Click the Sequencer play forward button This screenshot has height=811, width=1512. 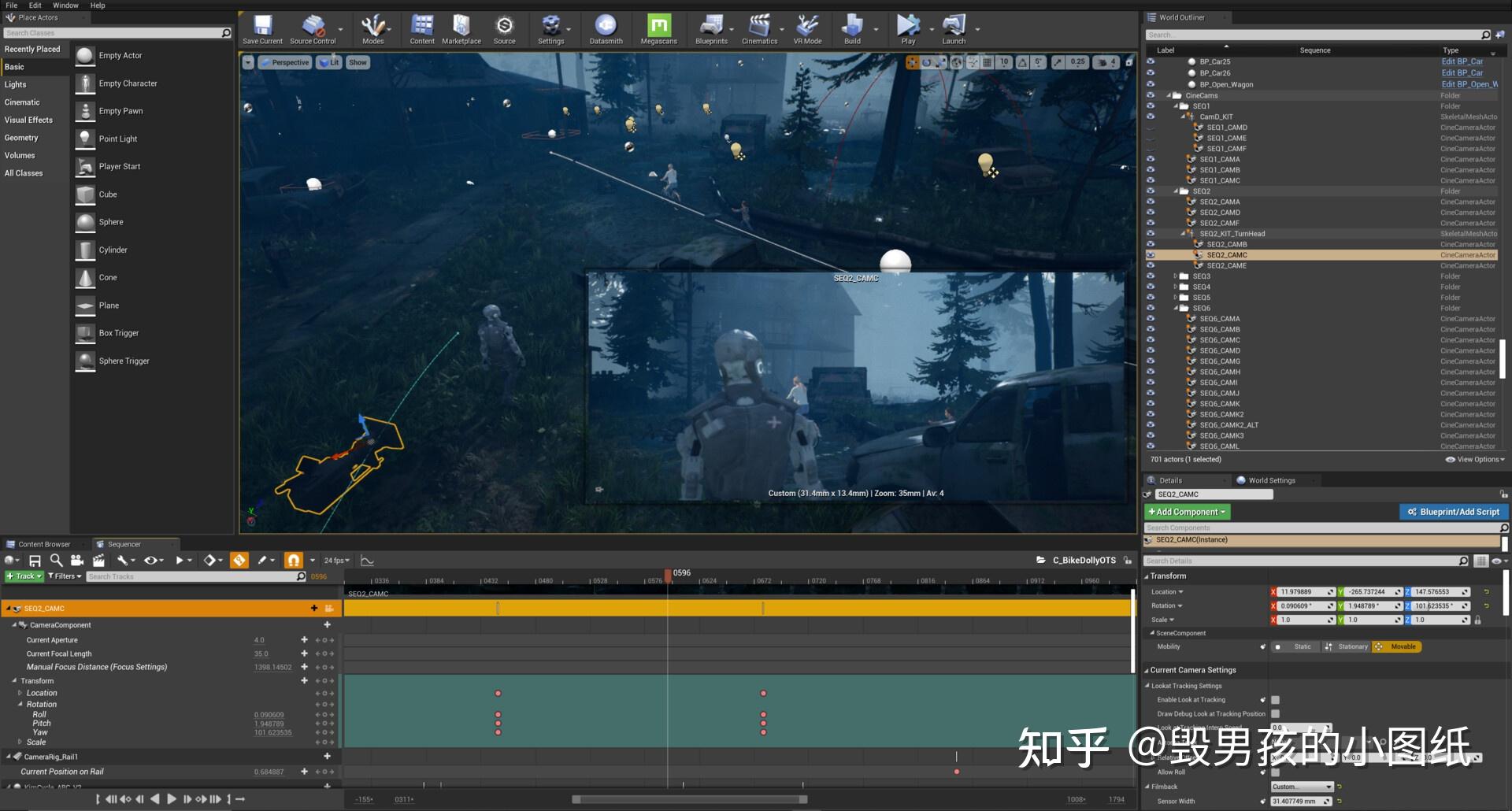pyautogui.click(x=171, y=799)
